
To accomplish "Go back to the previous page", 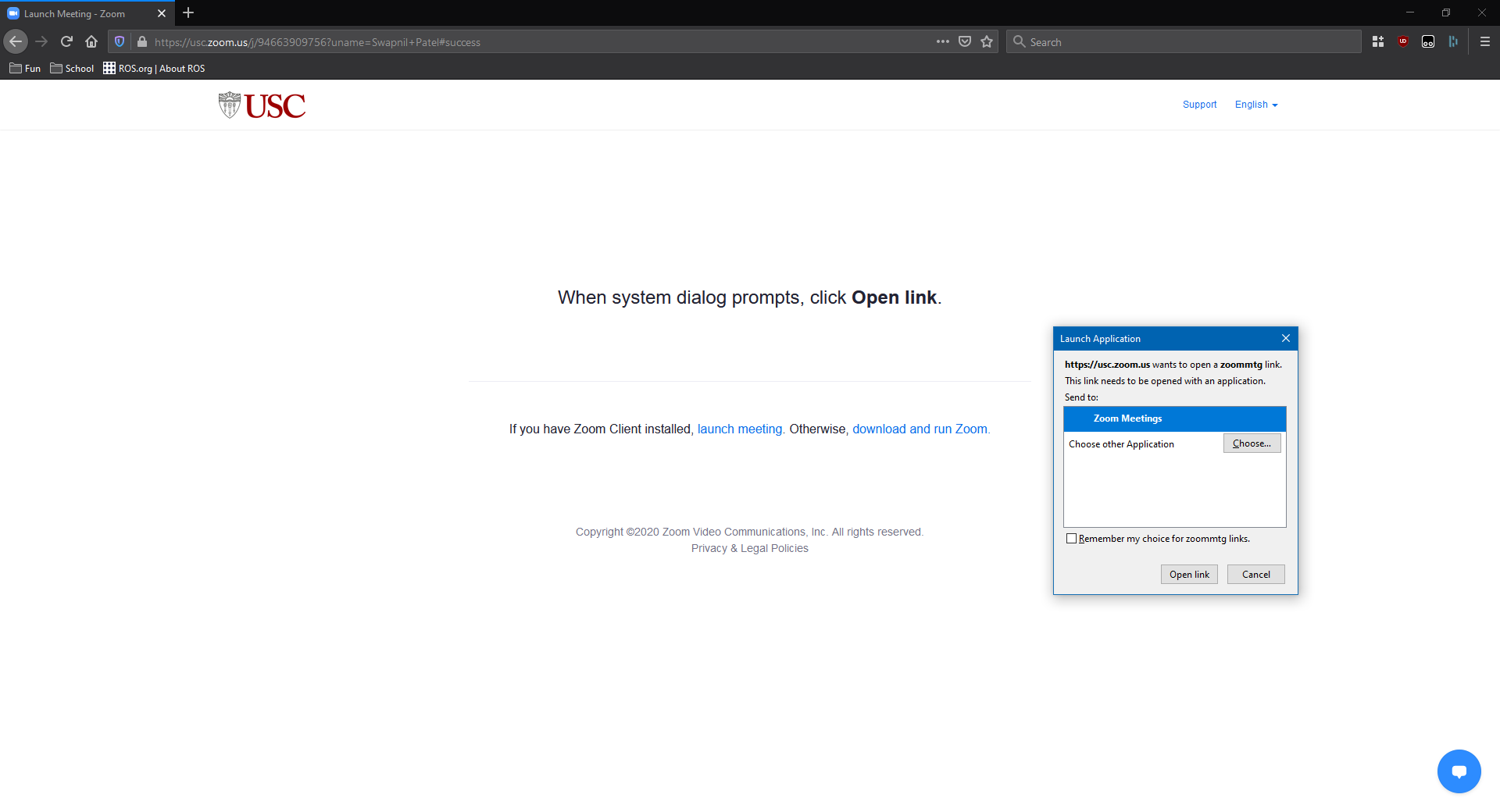I will point(16,41).
